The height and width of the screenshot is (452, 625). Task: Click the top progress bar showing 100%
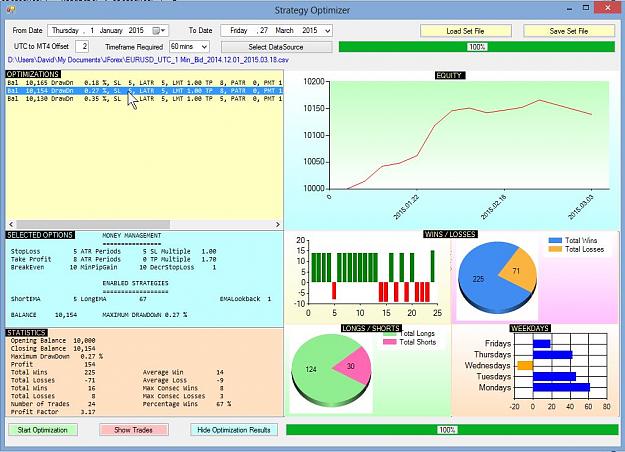pos(477,47)
